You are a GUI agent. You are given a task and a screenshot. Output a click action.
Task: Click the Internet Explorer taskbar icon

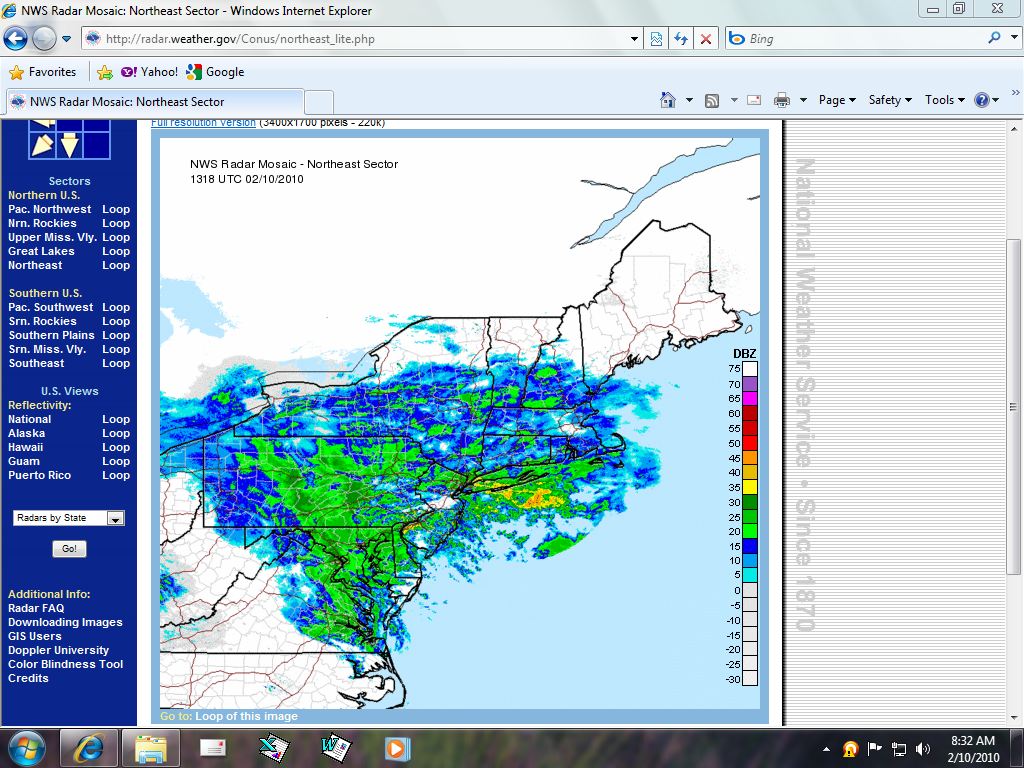(x=88, y=748)
